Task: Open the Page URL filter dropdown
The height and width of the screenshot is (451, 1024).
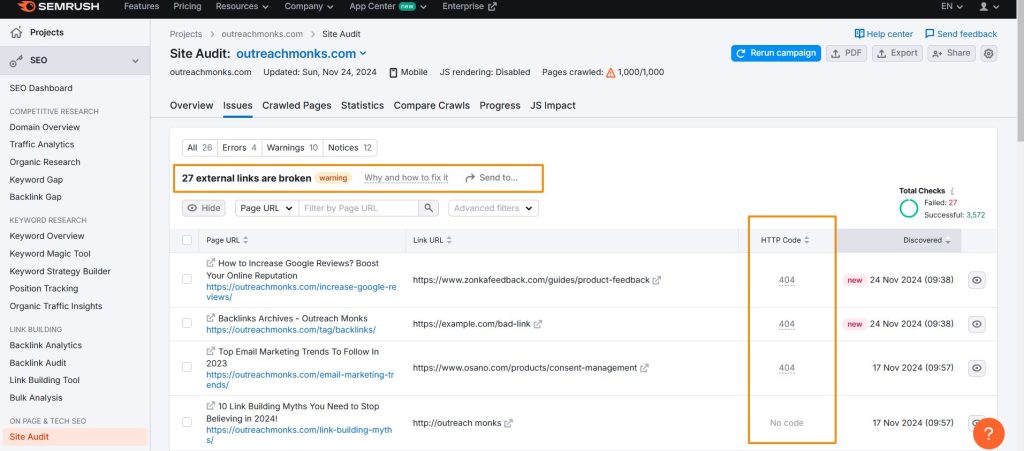Action: [x=265, y=208]
